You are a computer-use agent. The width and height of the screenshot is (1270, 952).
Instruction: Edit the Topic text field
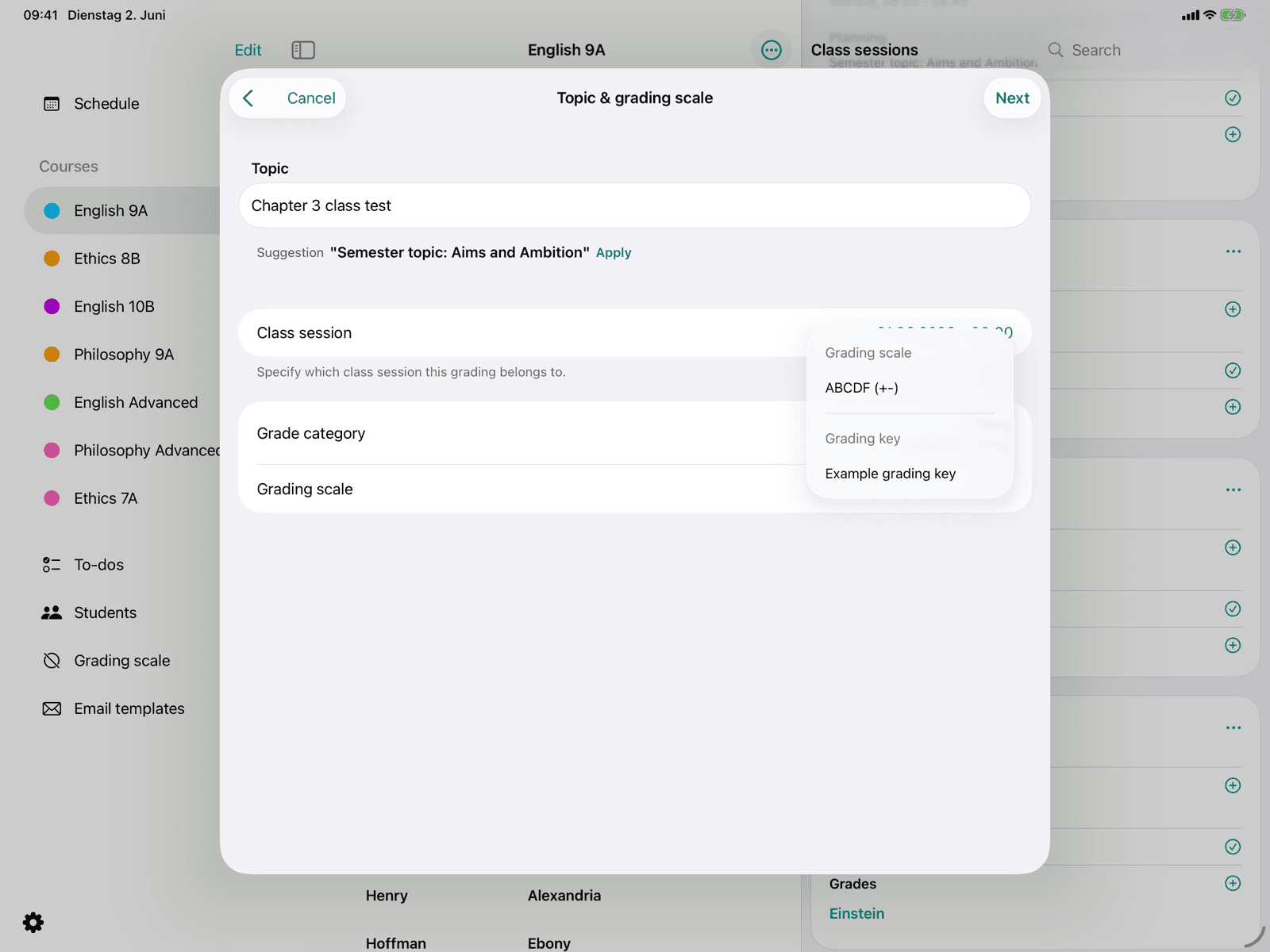[635, 205]
